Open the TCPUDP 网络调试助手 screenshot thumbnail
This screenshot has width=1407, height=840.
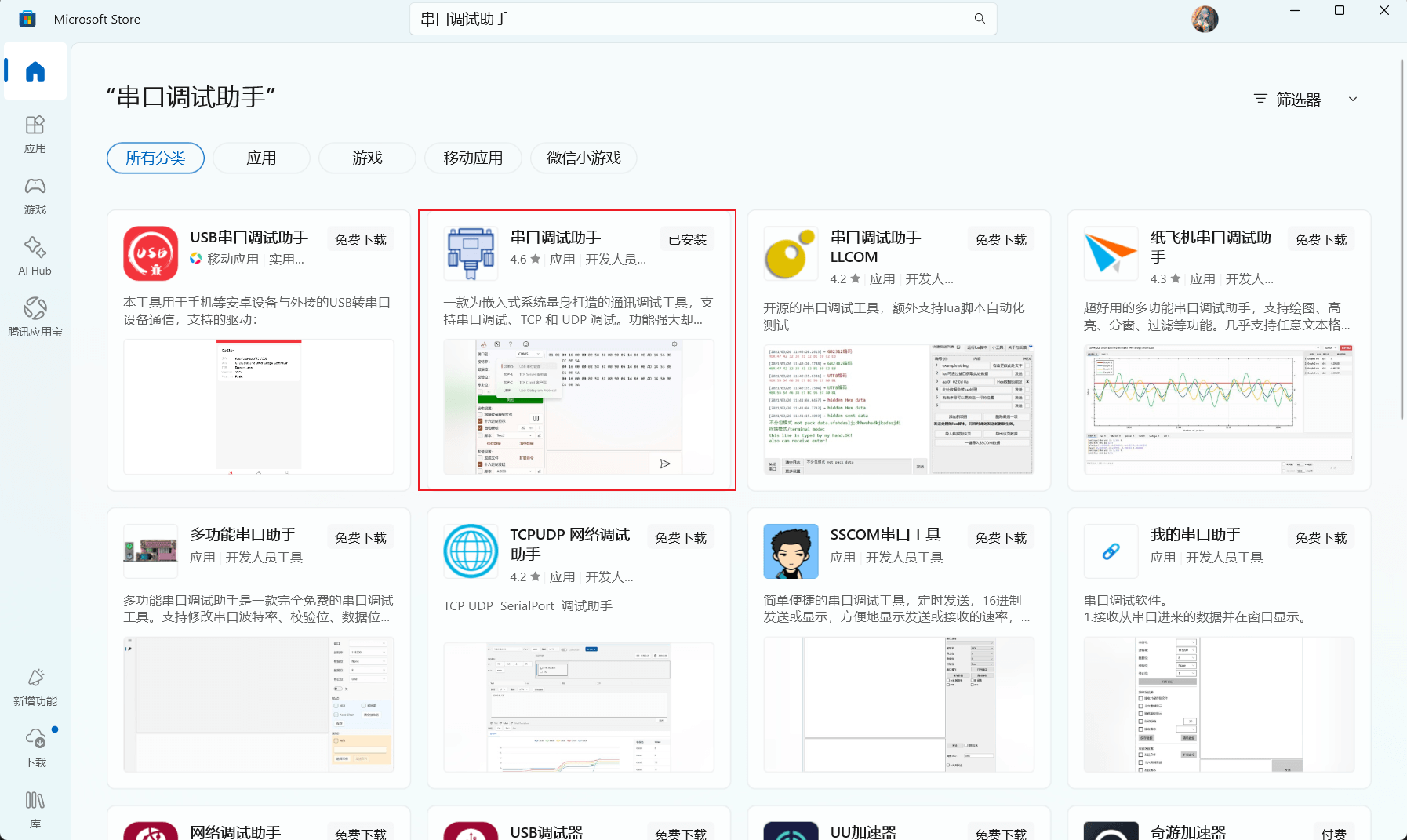(x=579, y=707)
